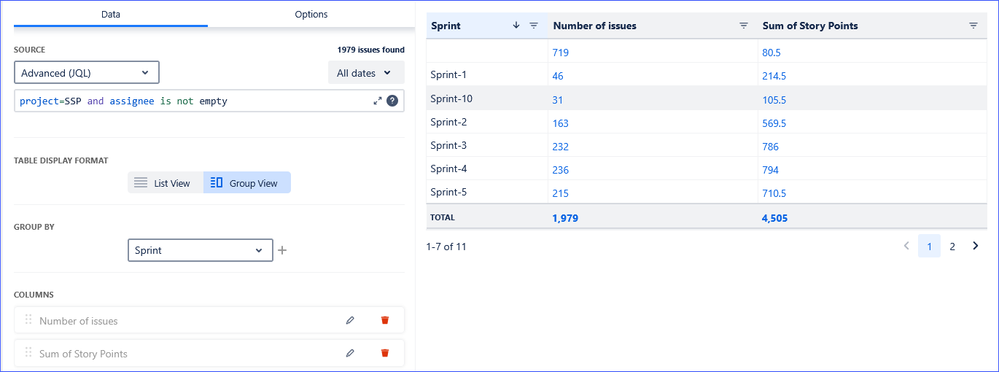Open the Advanced (JQL) source dropdown
The image size is (999, 372).
87,73
